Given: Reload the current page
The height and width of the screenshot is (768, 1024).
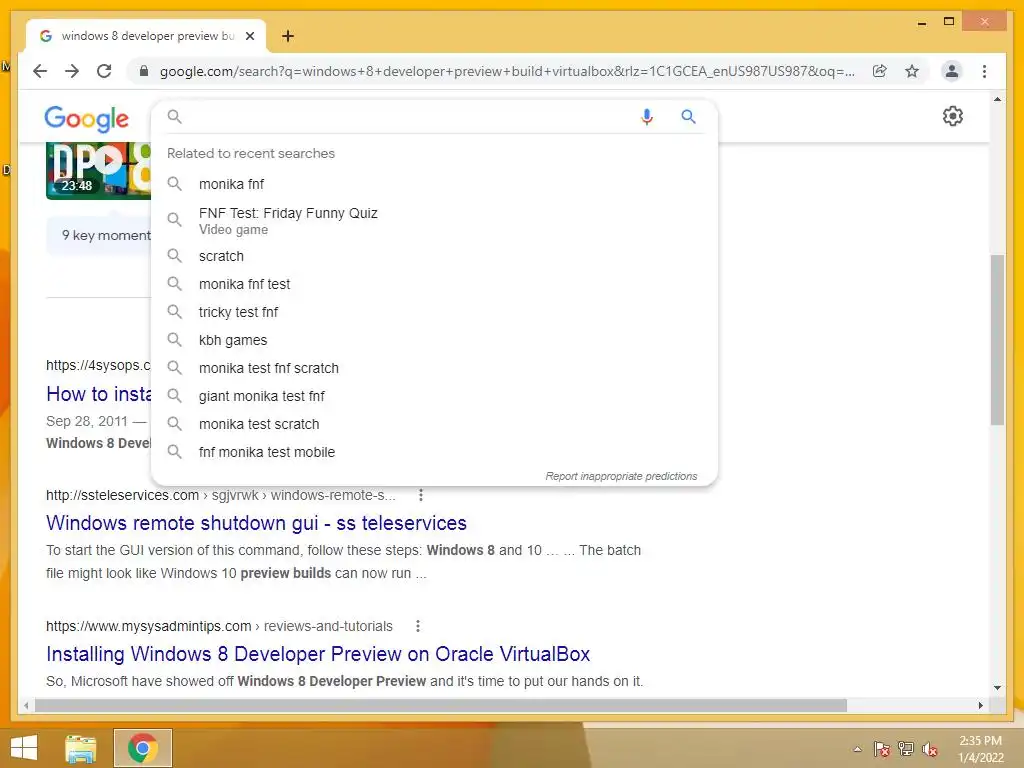Looking at the screenshot, I should pyautogui.click(x=104, y=71).
